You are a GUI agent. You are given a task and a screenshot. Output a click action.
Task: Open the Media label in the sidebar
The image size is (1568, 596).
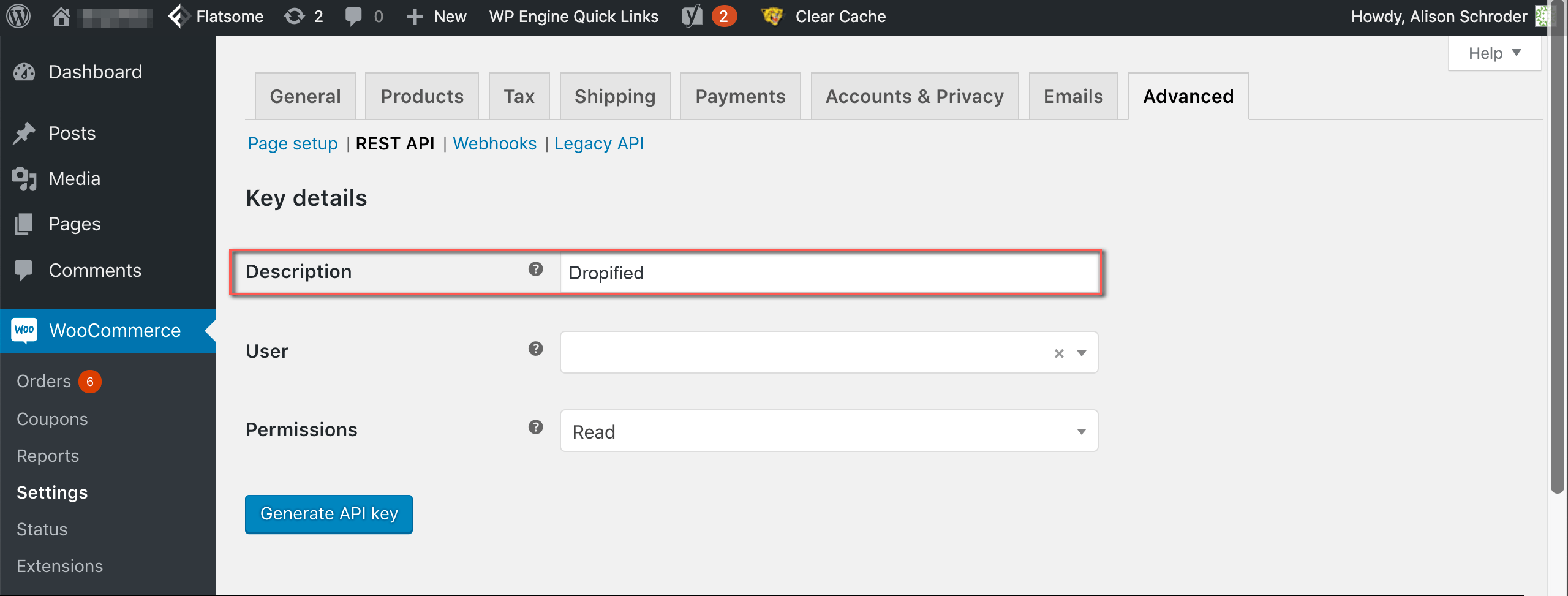click(x=75, y=179)
